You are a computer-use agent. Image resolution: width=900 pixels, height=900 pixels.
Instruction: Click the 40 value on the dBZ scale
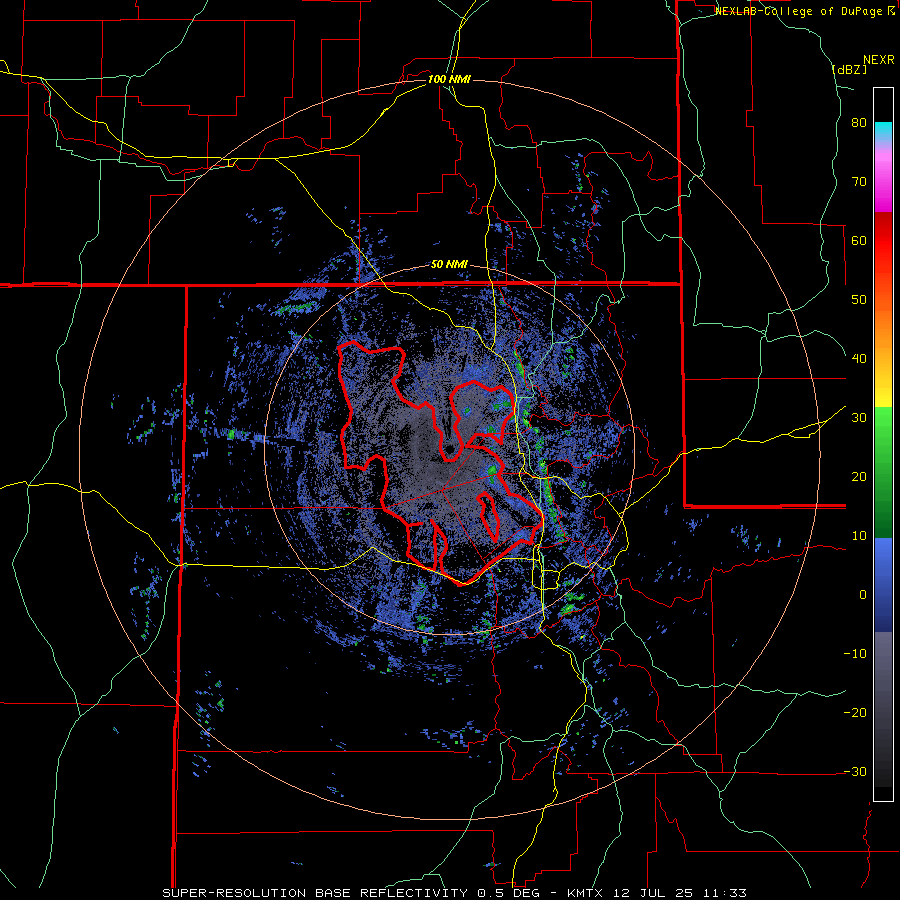click(x=859, y=359)
